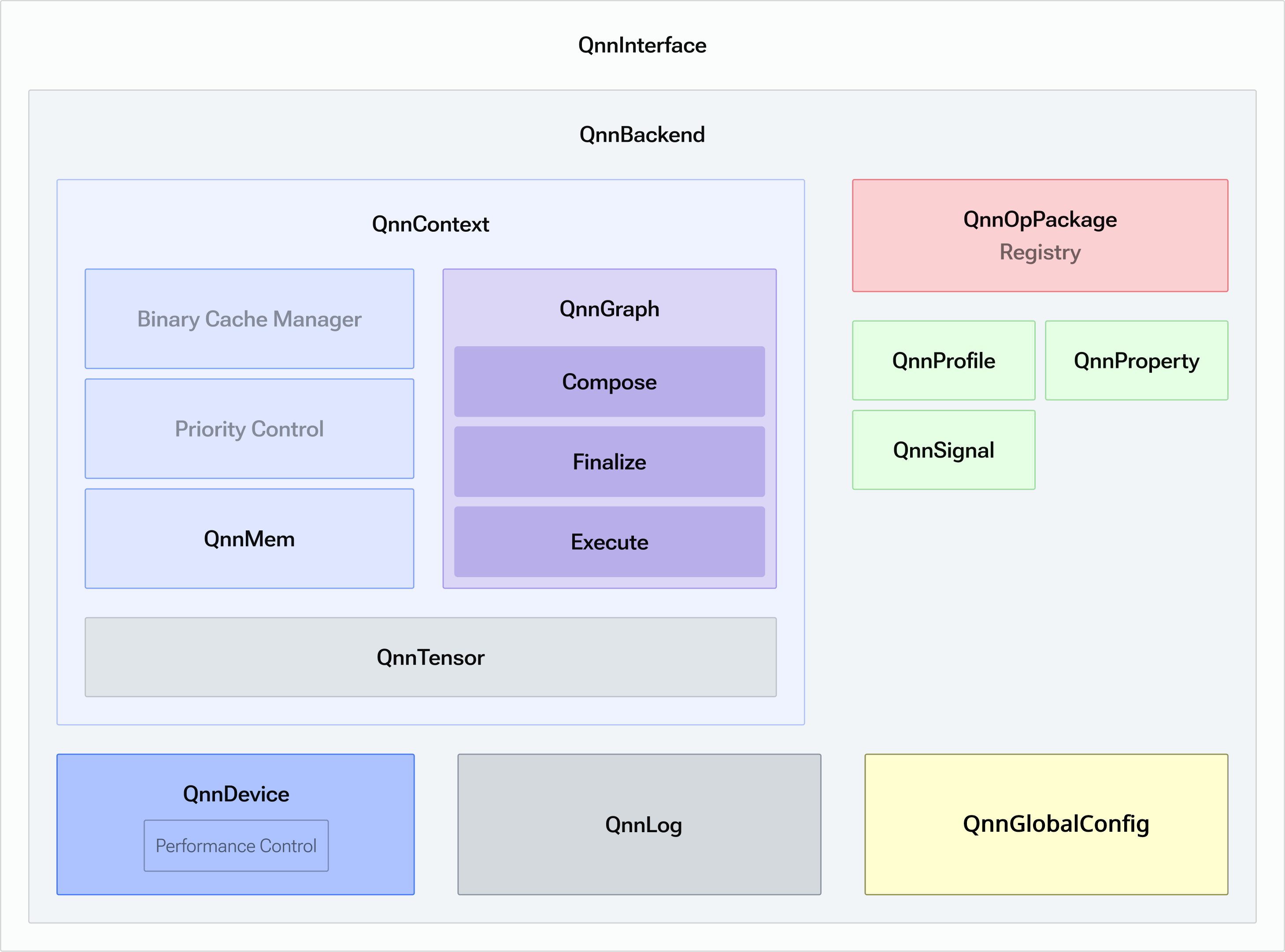The height and width of the screenshot is (952, 1285).
Task: Click the QnnContext container header
Action: pyautogui.click(x=430, y=224)
